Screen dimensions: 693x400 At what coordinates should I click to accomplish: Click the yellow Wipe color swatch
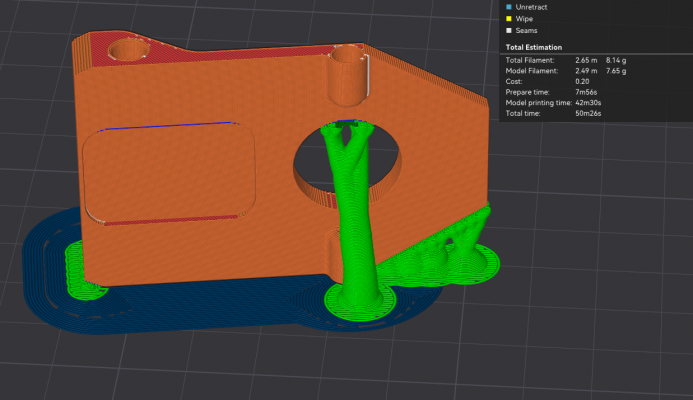point(510,19)
